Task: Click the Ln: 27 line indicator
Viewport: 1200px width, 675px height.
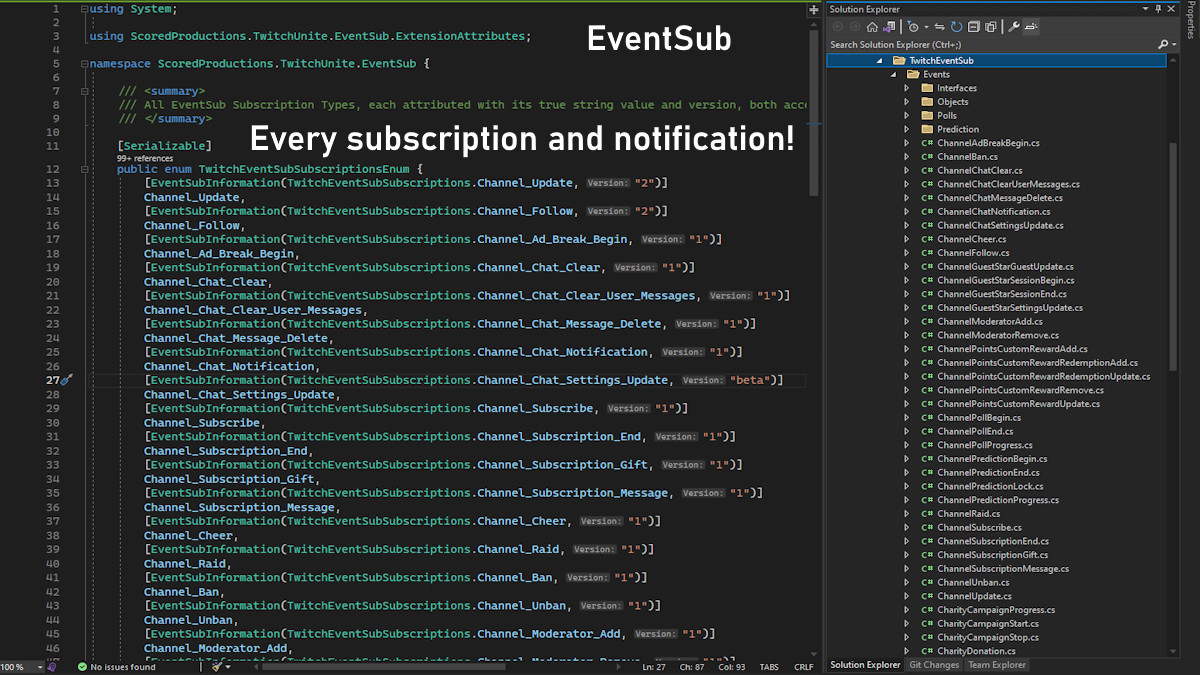Action: coord(653,667)
